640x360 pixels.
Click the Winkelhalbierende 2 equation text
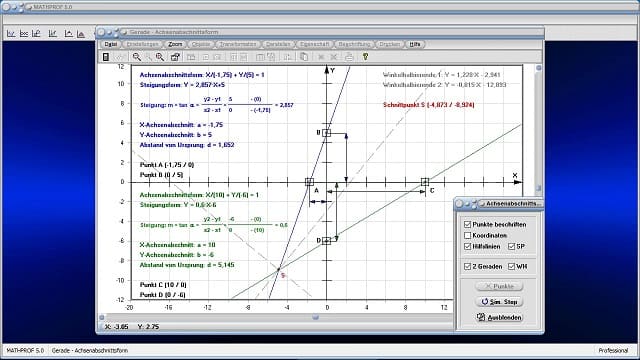[444, 85]
